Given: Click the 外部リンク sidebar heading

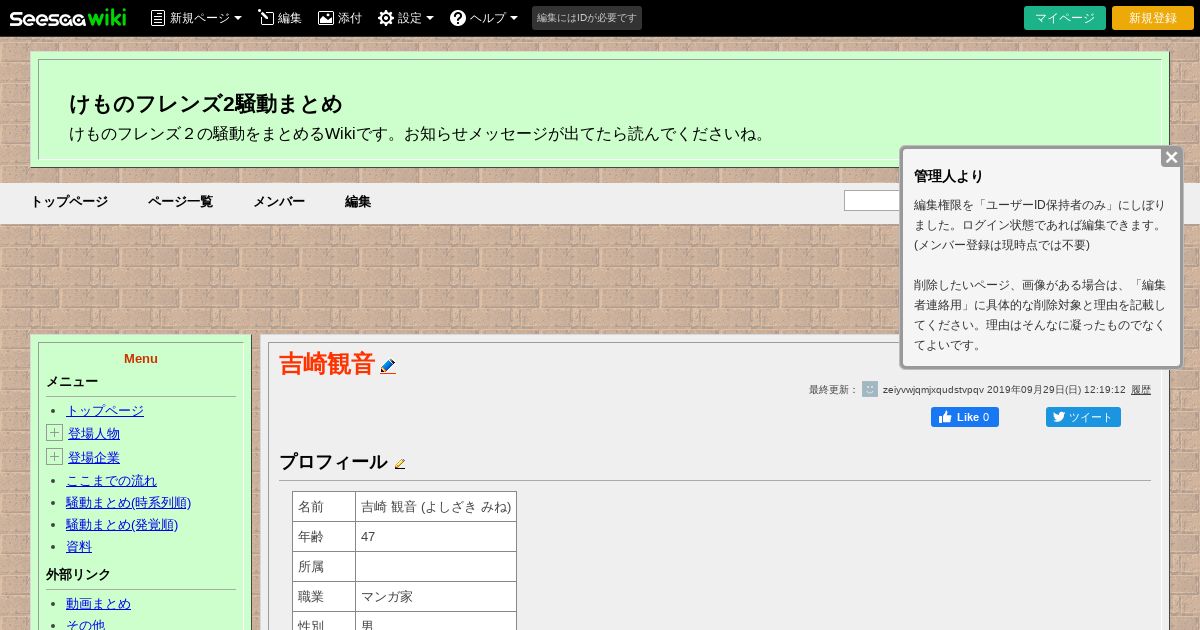Looking at the screenshot, I should tap(78, 574).
